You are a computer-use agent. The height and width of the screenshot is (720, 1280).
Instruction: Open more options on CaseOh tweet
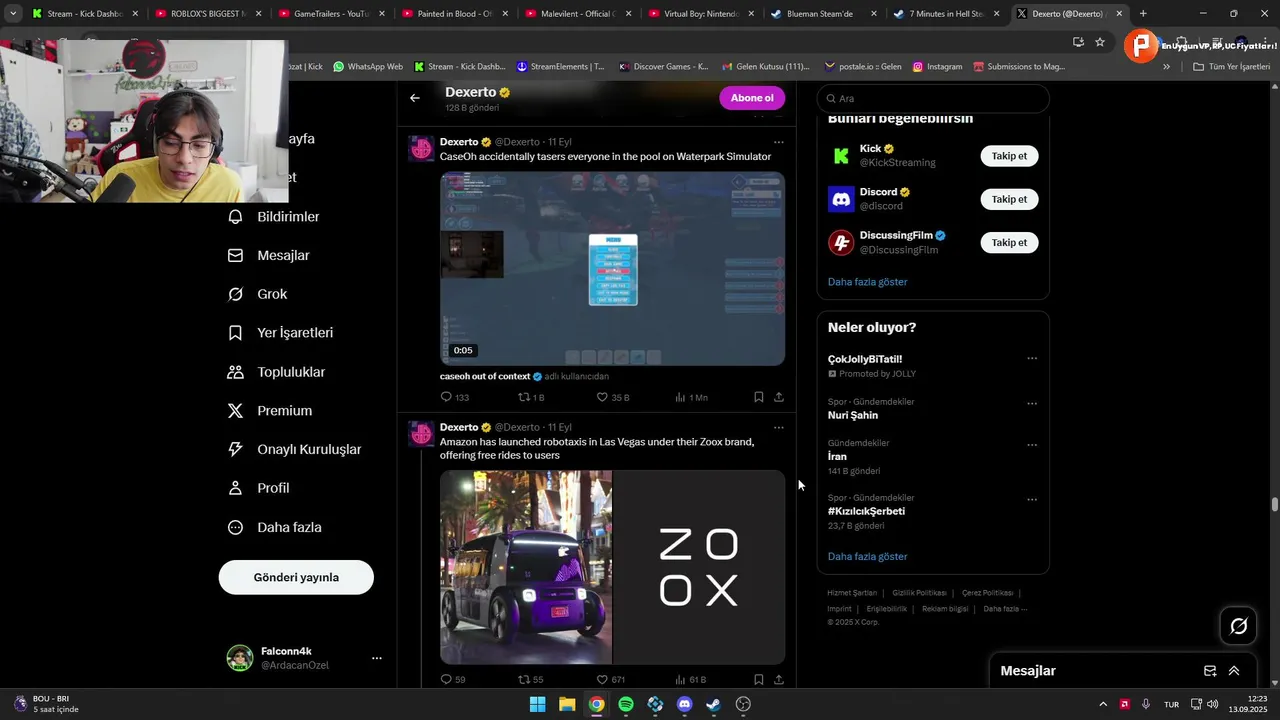coord(779,142)
